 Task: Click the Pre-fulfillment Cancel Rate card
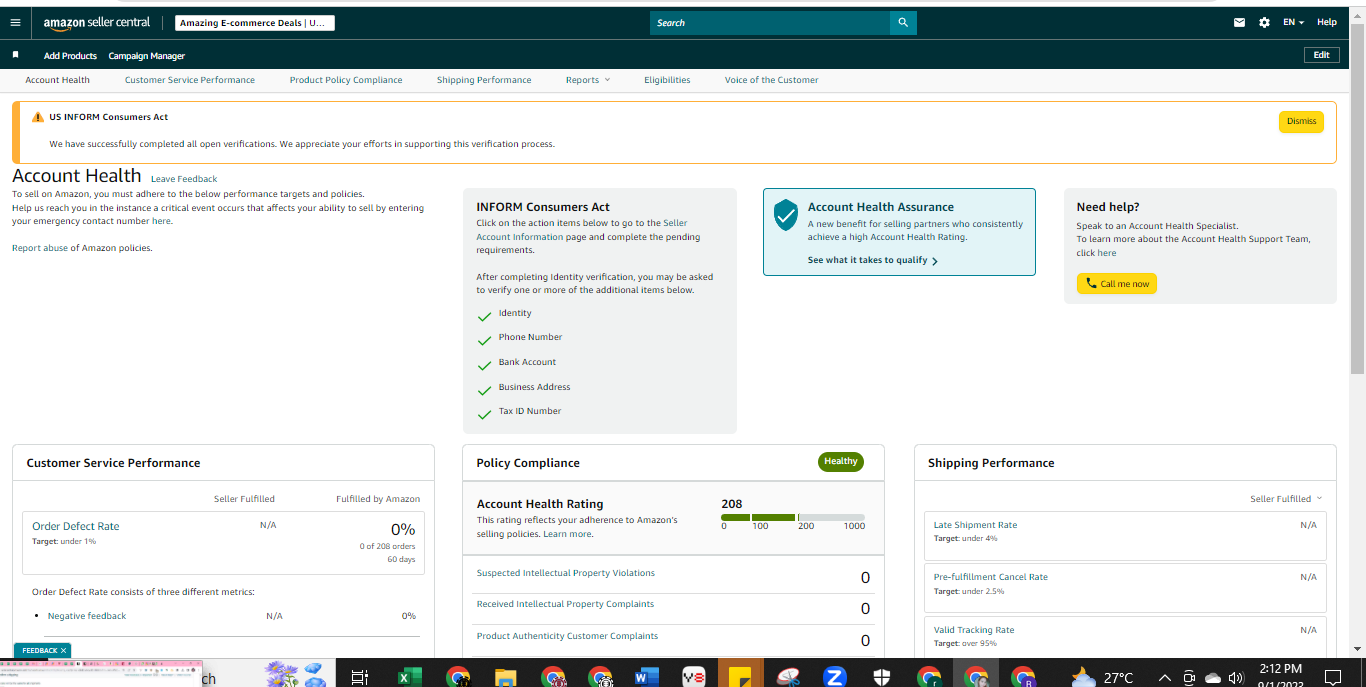point(1125,587)
